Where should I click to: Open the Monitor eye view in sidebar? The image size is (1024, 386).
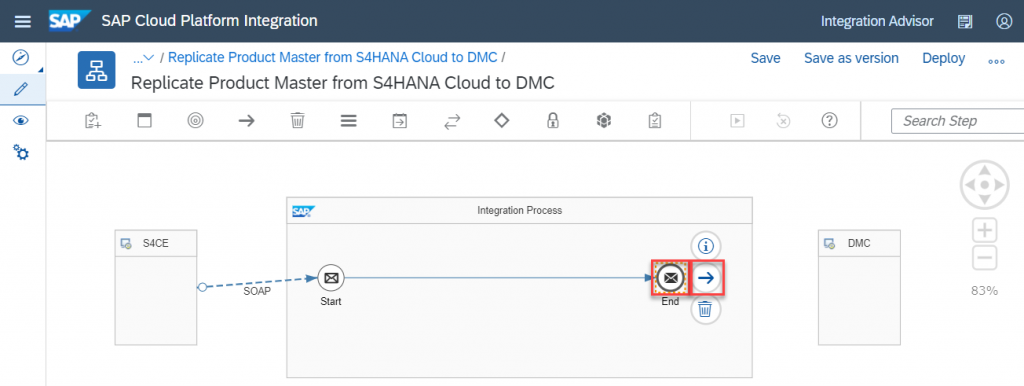(x=21, y=121)
